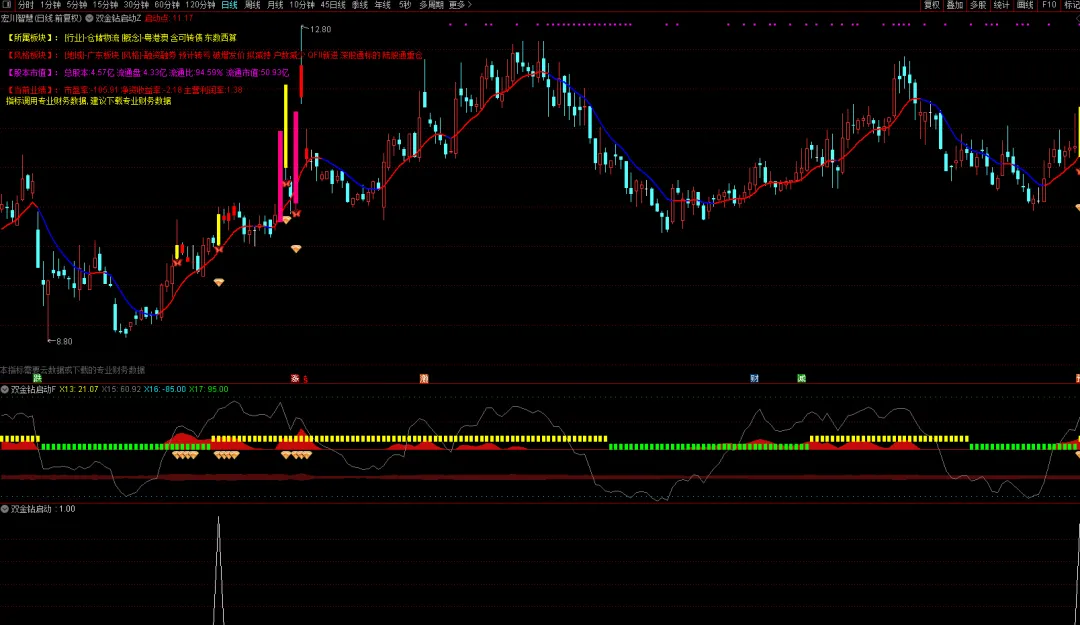Click the green 跌 event marker
1080x625 pixels.
point(37,378)
